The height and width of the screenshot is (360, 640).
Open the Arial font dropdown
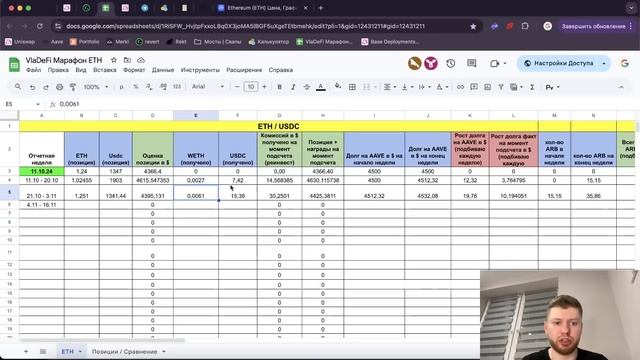208,87
